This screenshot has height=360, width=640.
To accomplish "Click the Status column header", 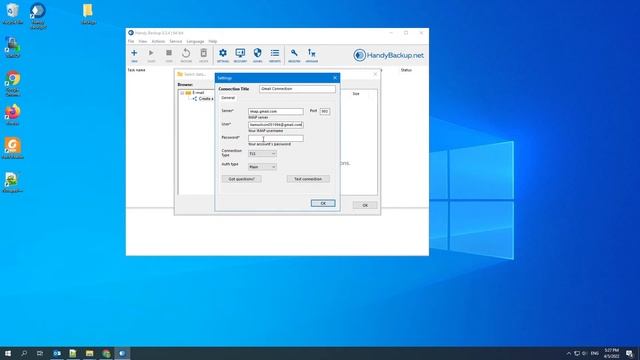I will (406, 70).
